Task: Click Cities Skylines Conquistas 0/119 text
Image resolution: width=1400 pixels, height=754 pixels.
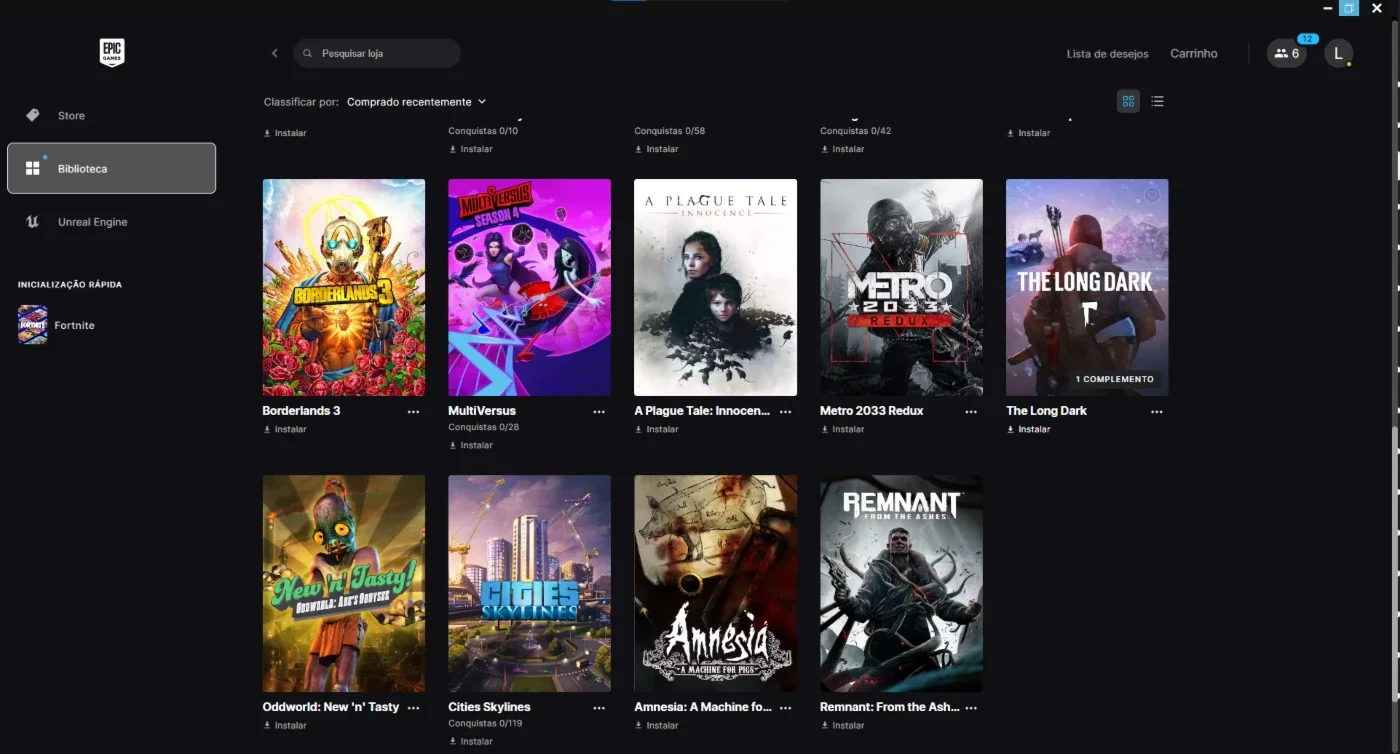Action: pyautogui.click(x=485, y=723)
